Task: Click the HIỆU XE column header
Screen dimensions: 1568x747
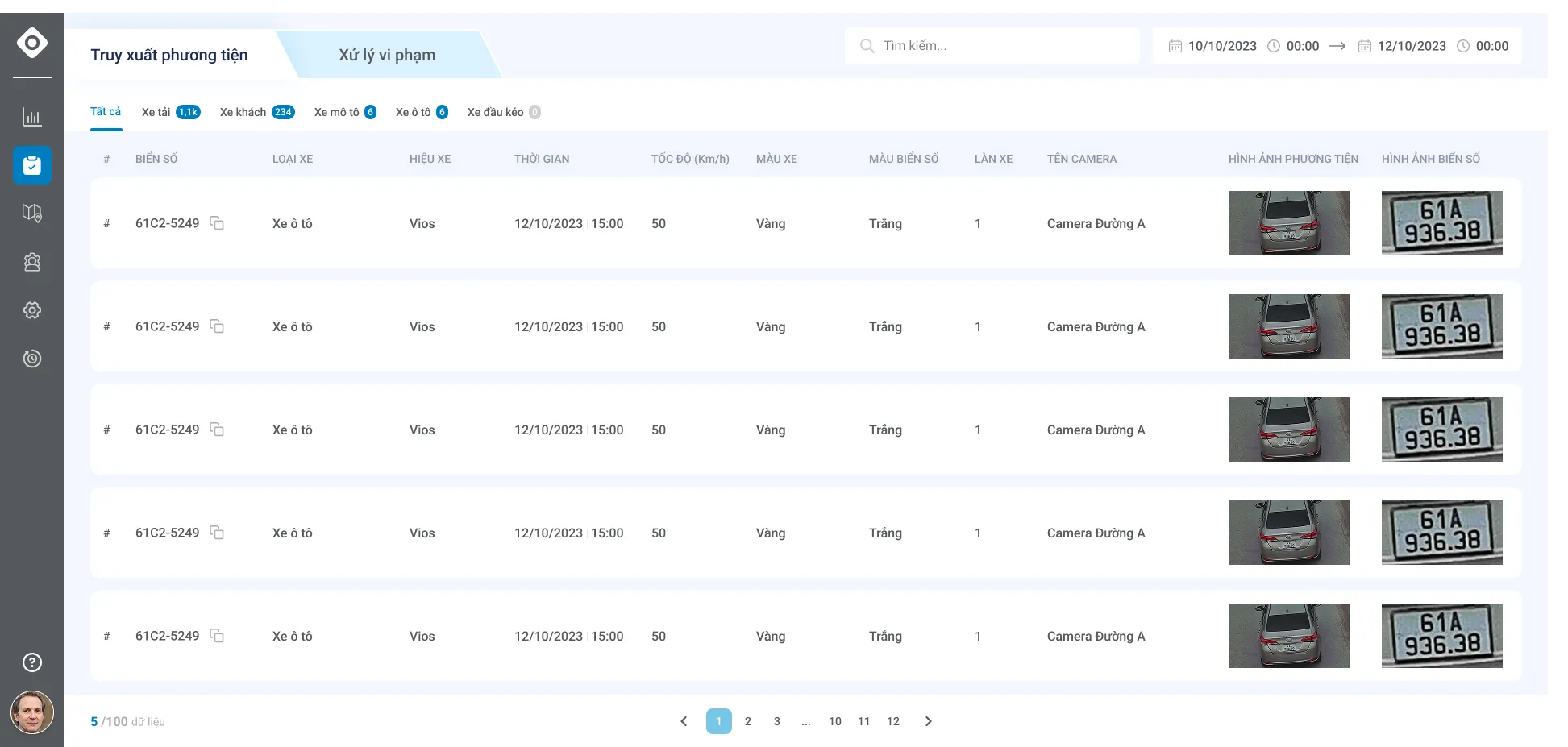Action: tap(430, 159)
